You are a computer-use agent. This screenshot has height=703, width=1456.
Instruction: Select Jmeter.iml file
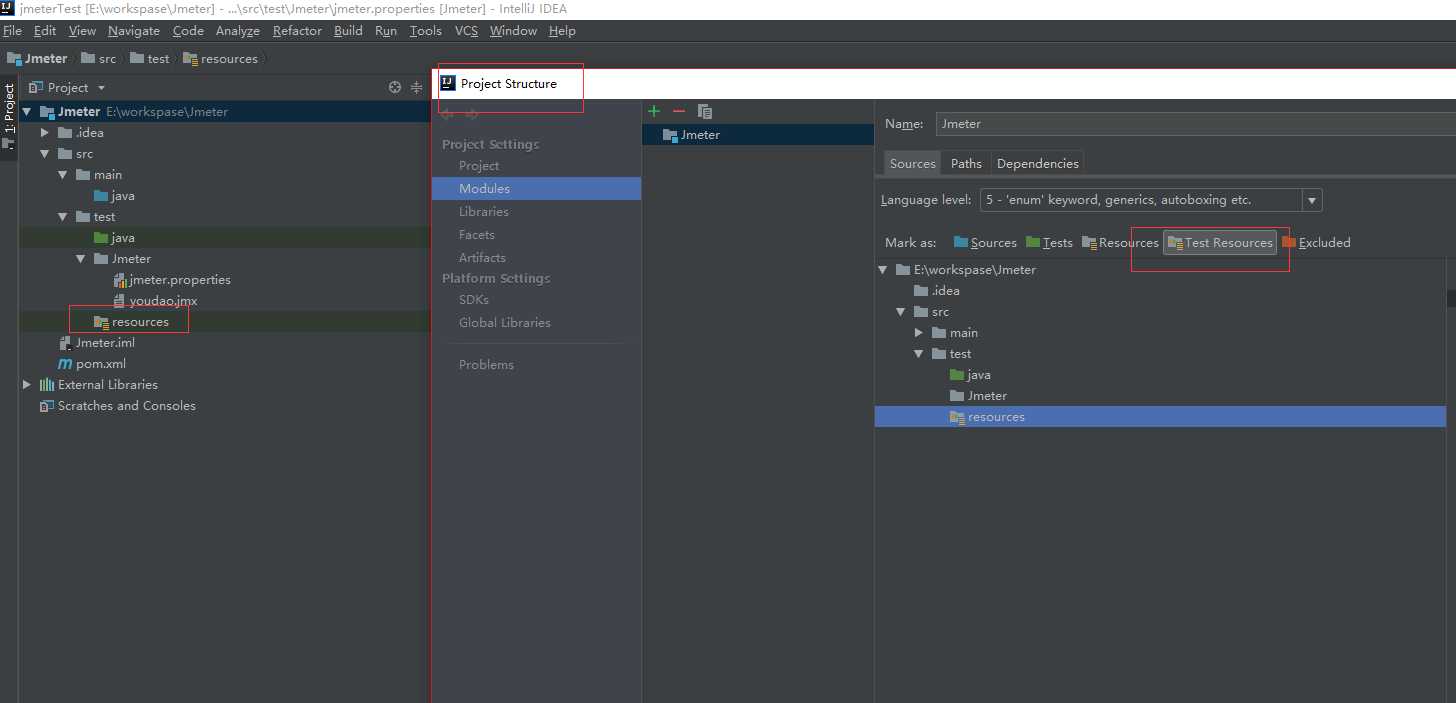pyautogui.click(x=96, y=343)
